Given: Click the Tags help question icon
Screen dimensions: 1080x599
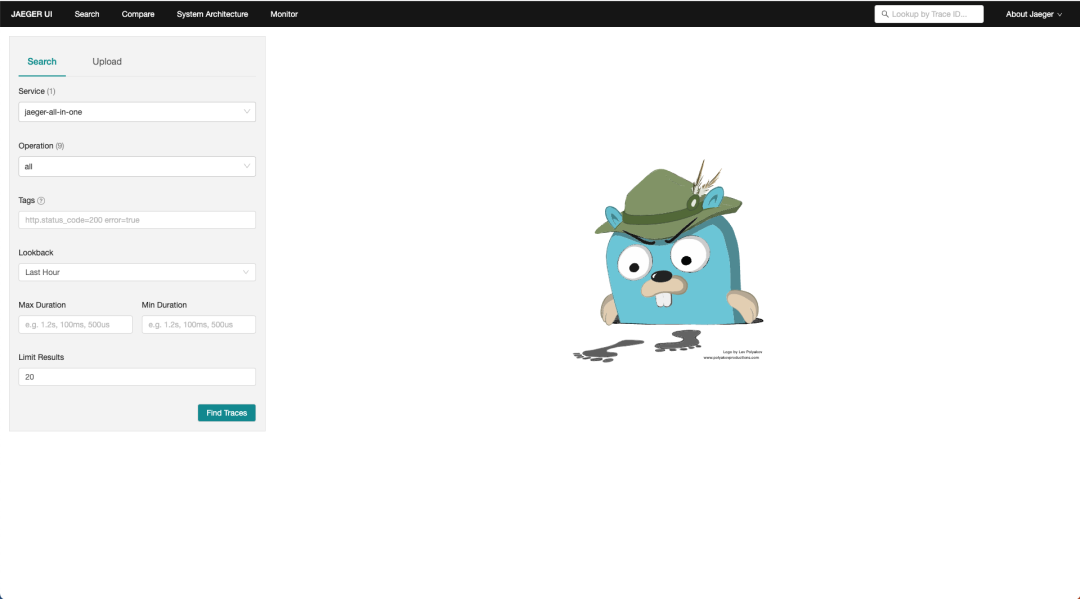Looking at the screenshot, I should point(41,200).
